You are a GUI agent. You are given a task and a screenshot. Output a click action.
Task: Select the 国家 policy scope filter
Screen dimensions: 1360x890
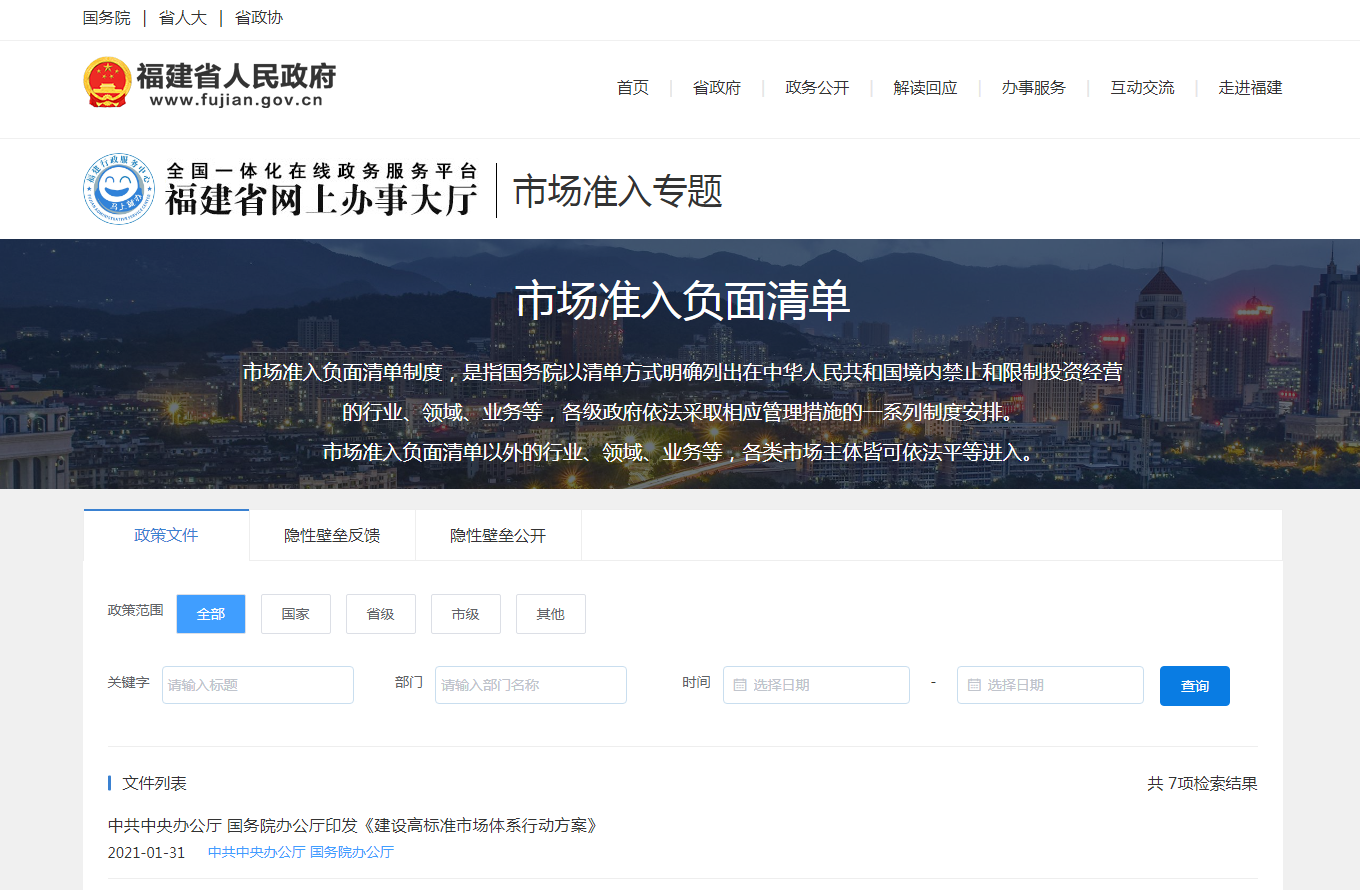296,614
